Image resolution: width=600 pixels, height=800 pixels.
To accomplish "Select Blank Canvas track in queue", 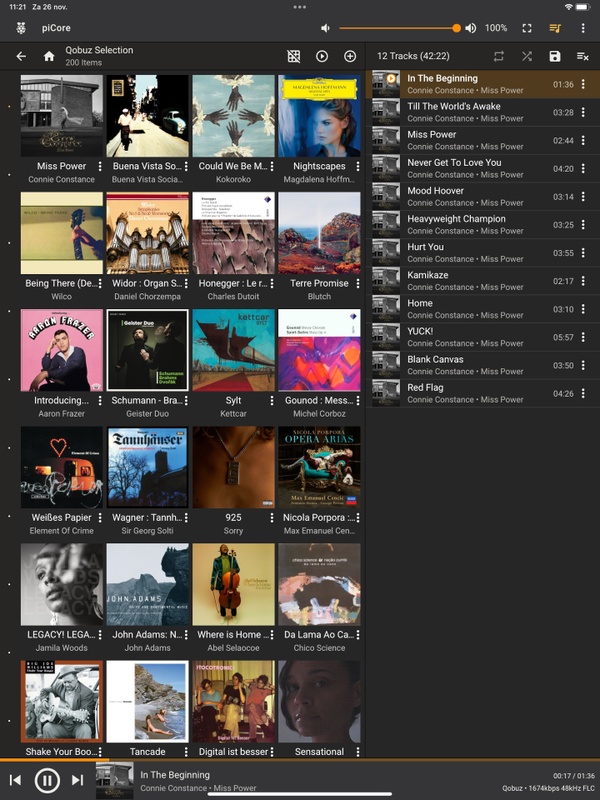I will coord(483,365).
